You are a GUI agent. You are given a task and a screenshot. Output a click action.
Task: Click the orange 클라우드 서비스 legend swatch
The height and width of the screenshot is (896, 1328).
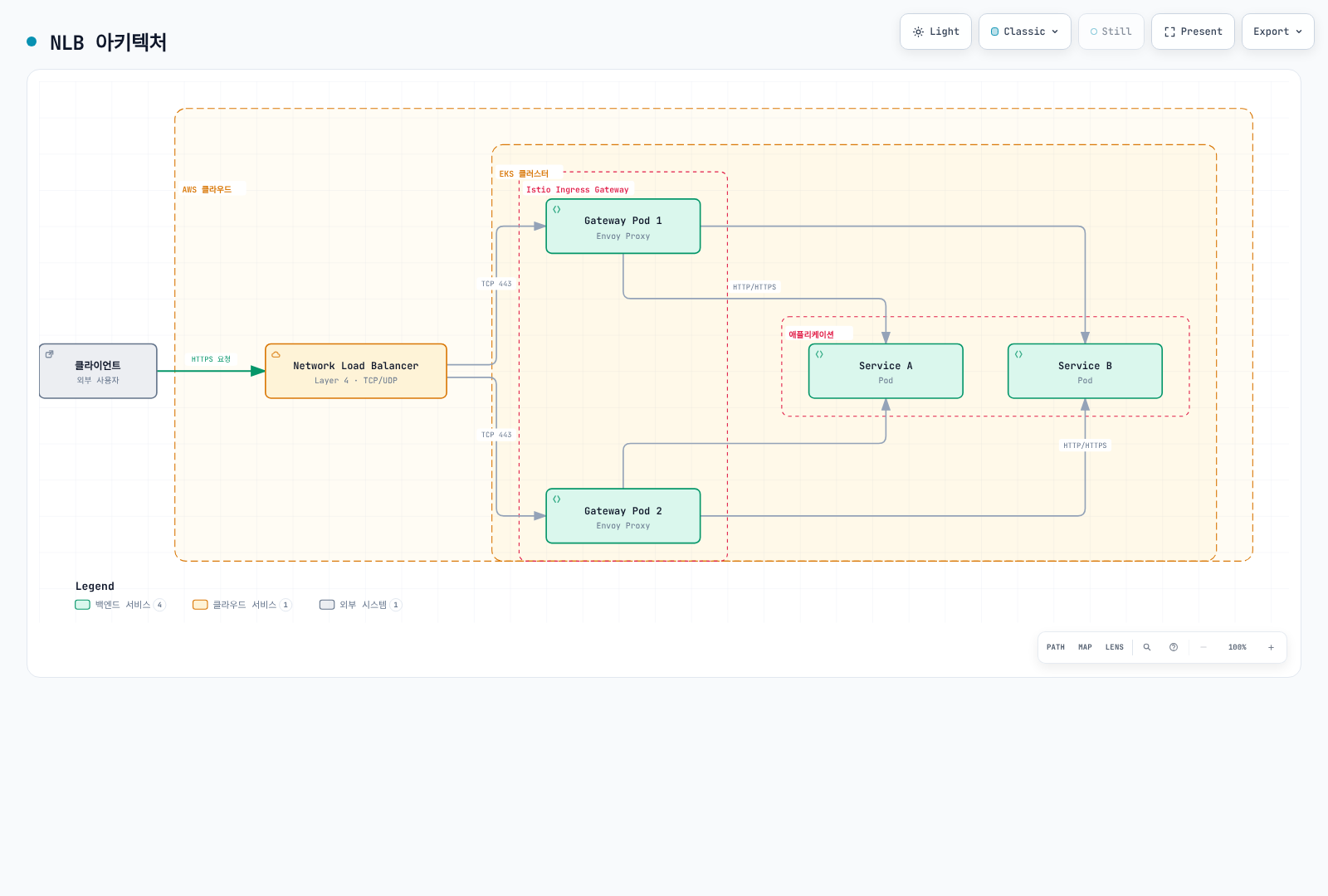(x=200, y=605)
